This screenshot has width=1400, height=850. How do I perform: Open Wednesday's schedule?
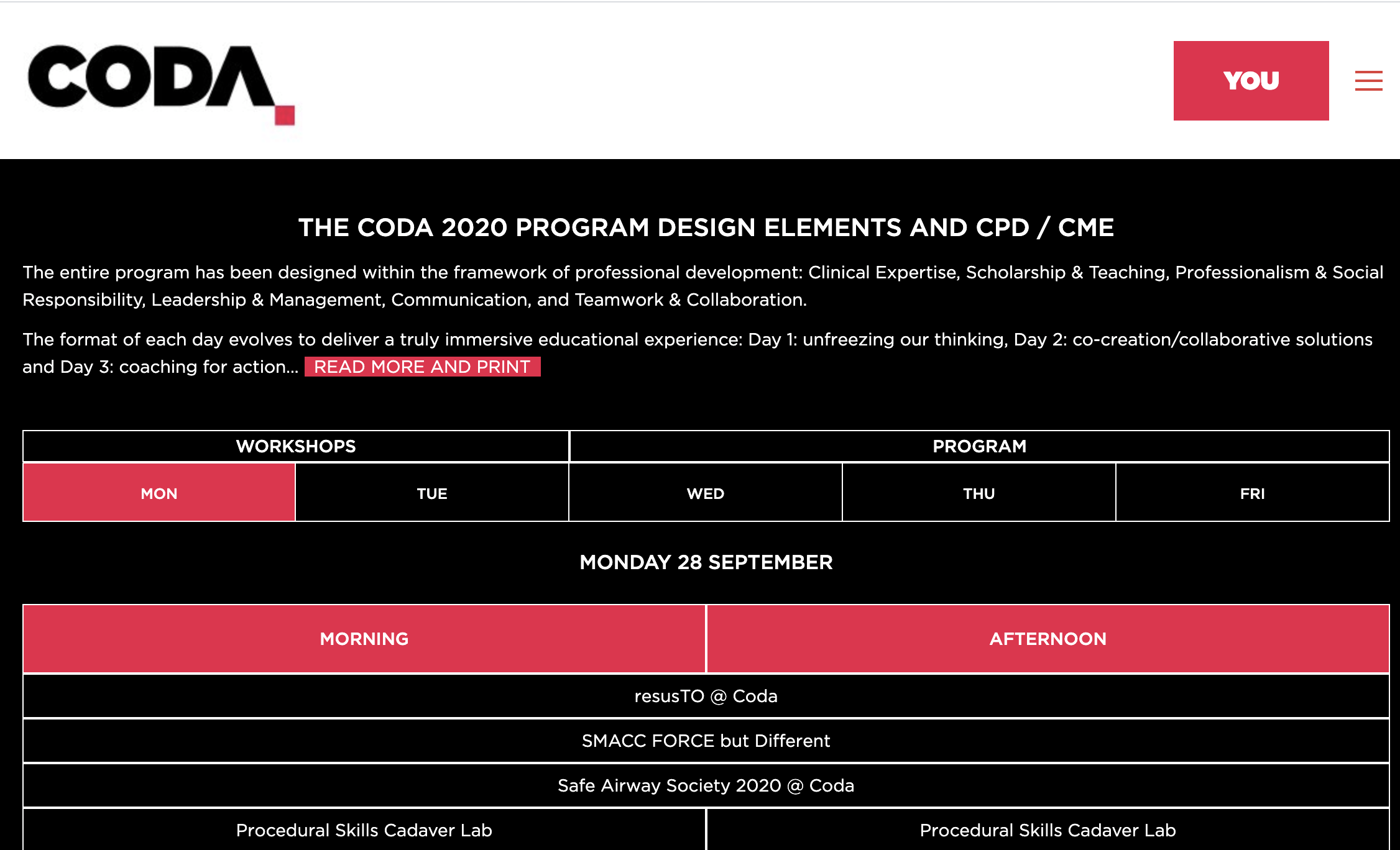point(704,493)
